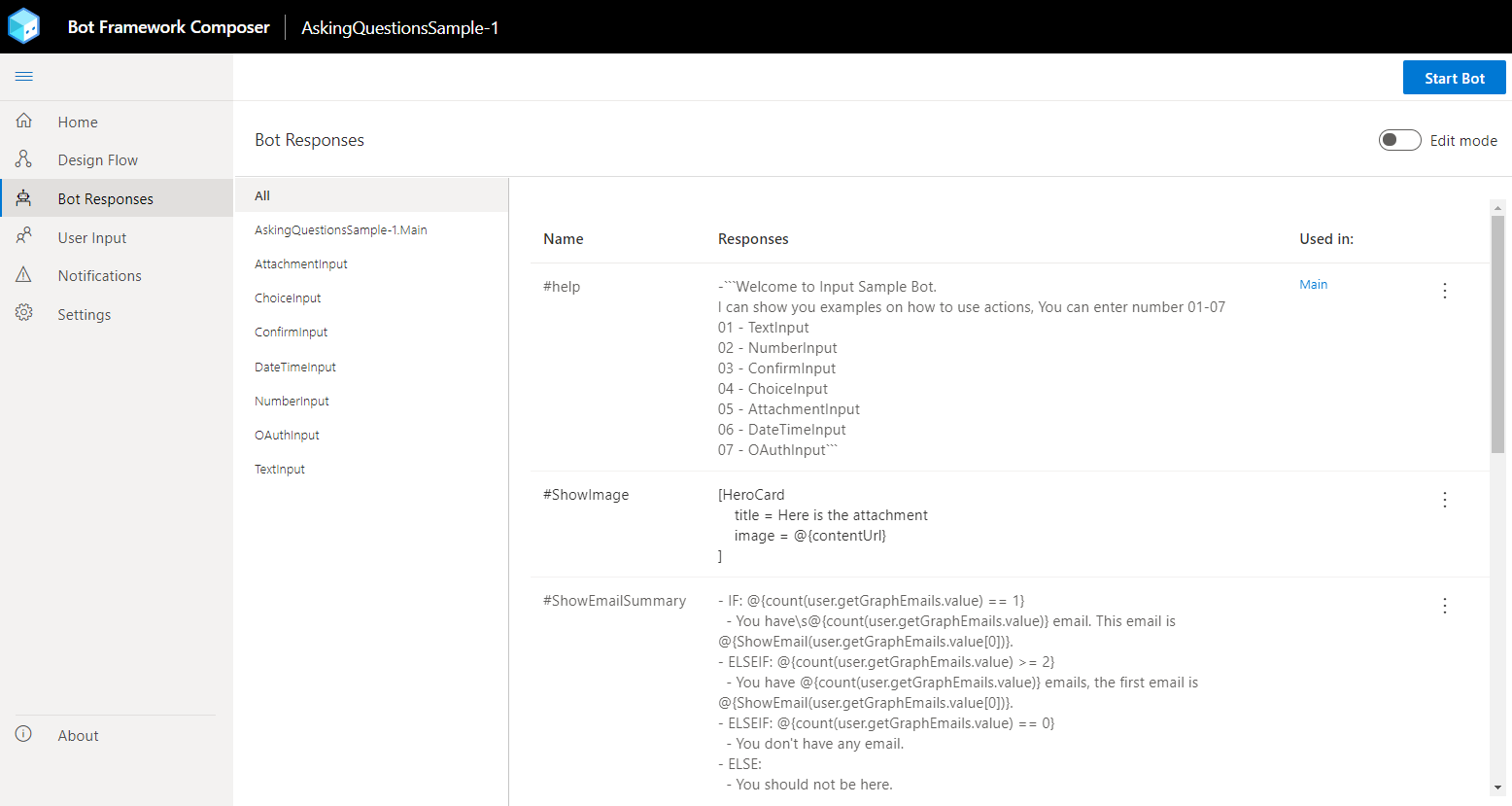This screenshot has height=806, width=1512.
Task: Open the Notifications page
Action: [117, 275]
